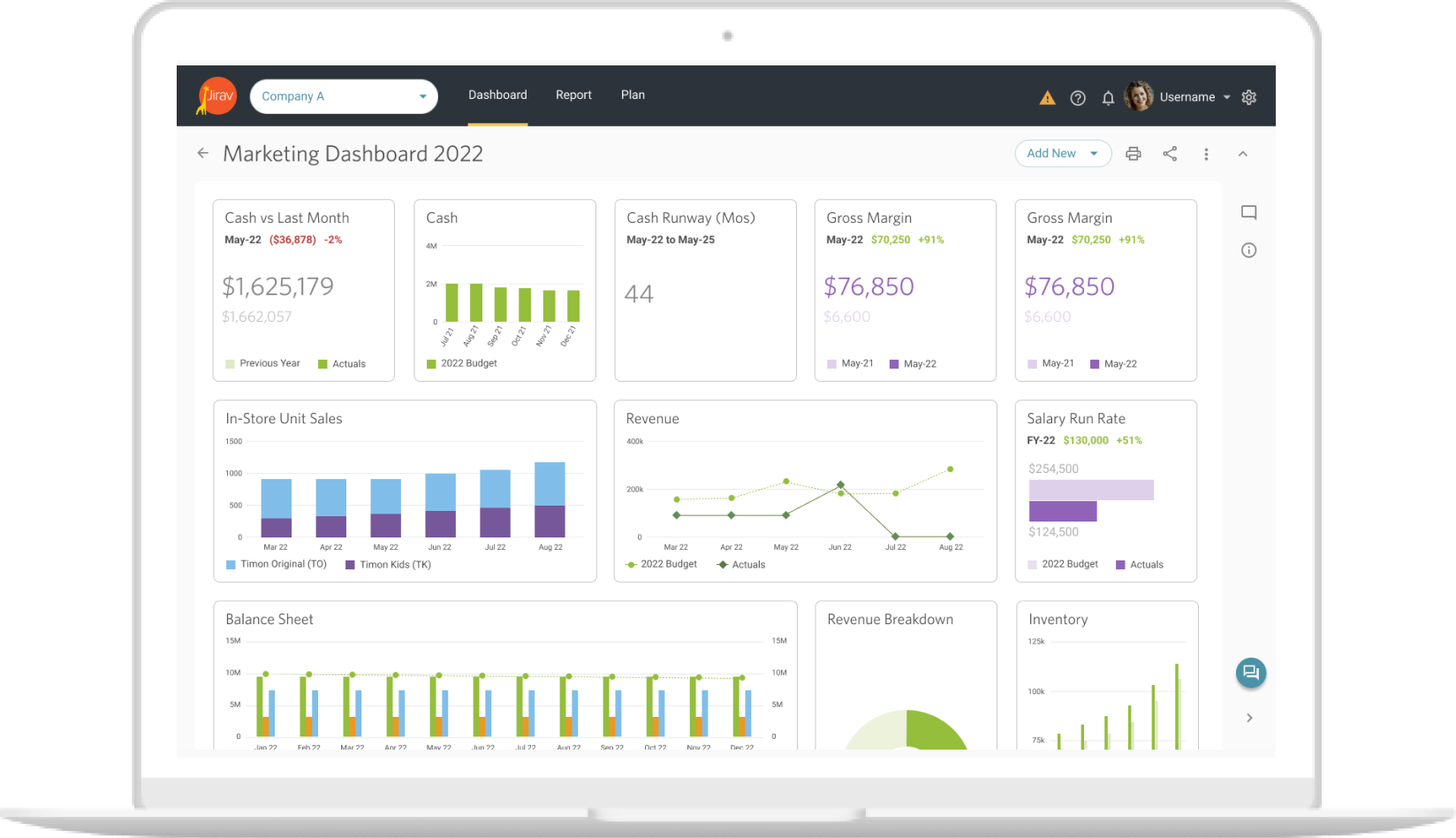This screenshot has width=1456, height=838.
Task: Launch the floating chat bubble
Action: click(x=1250, y=673)
